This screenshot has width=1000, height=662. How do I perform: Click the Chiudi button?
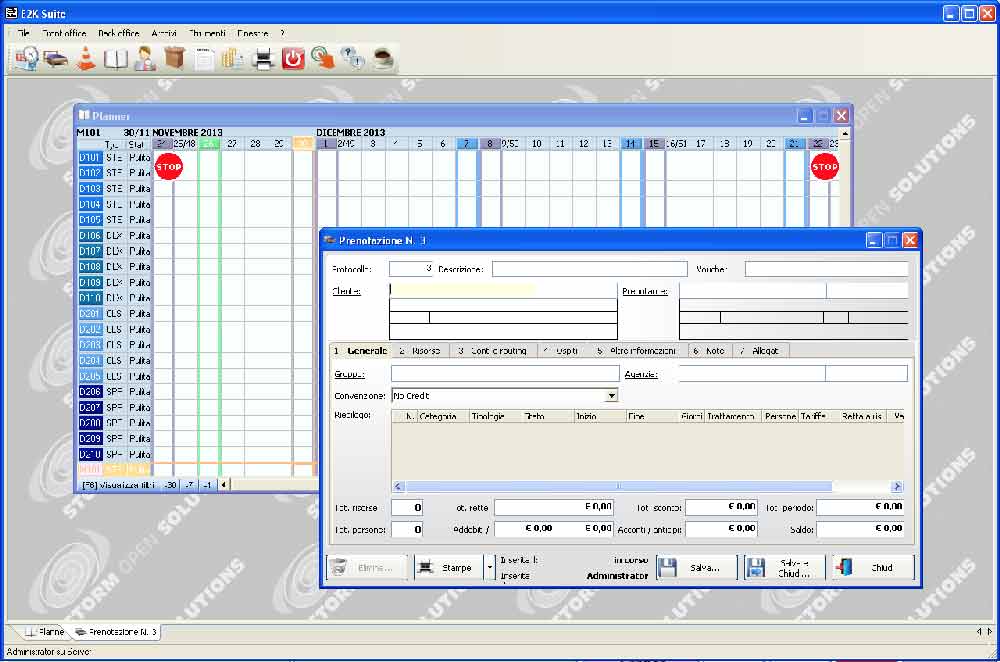(x=872, y=567)
